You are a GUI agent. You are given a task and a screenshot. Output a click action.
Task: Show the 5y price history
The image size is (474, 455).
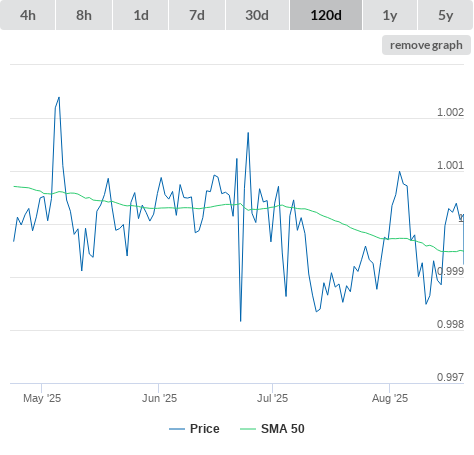click(x=445, y=15)
